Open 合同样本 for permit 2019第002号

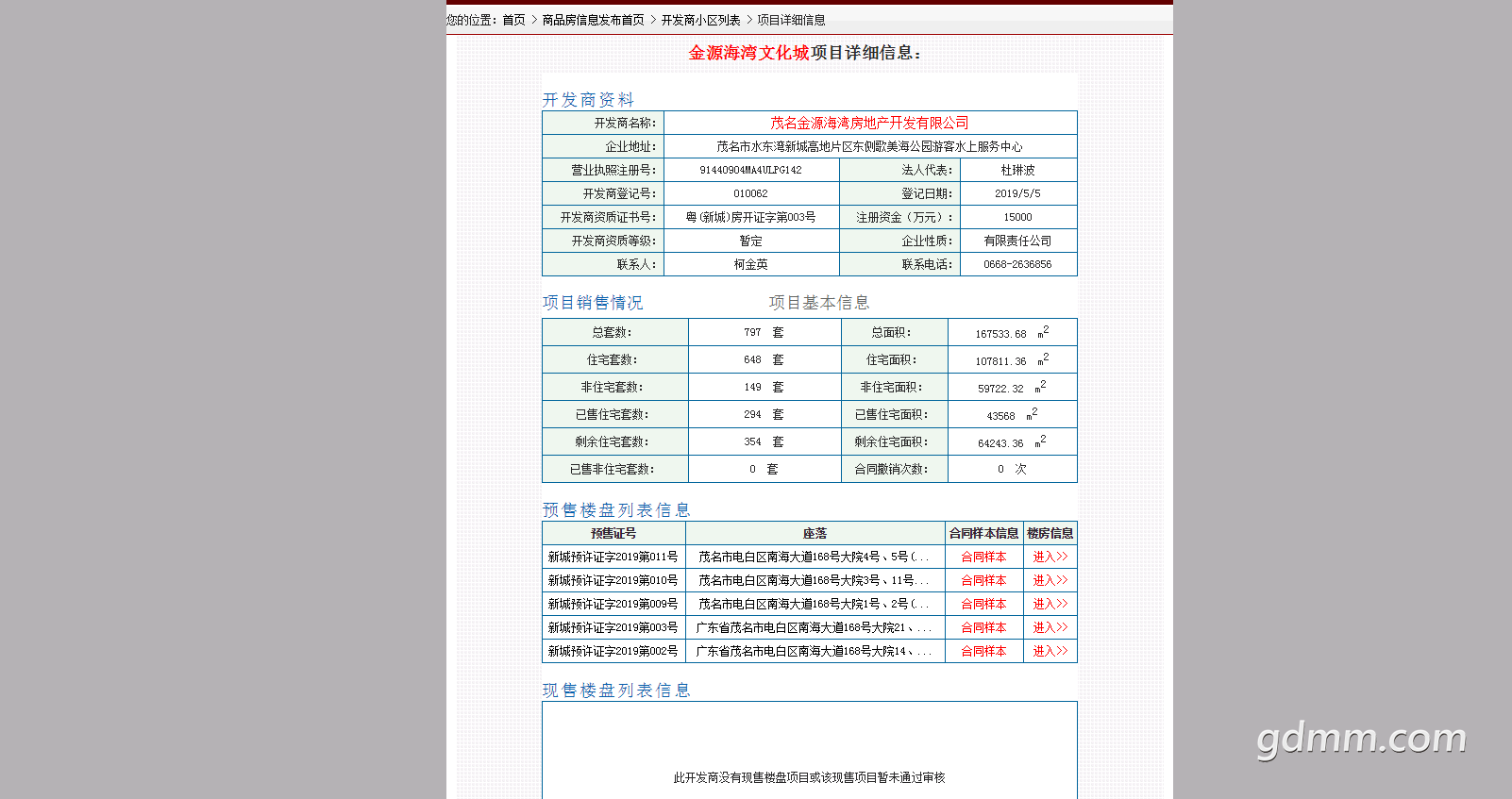click(x=983, y=651)
